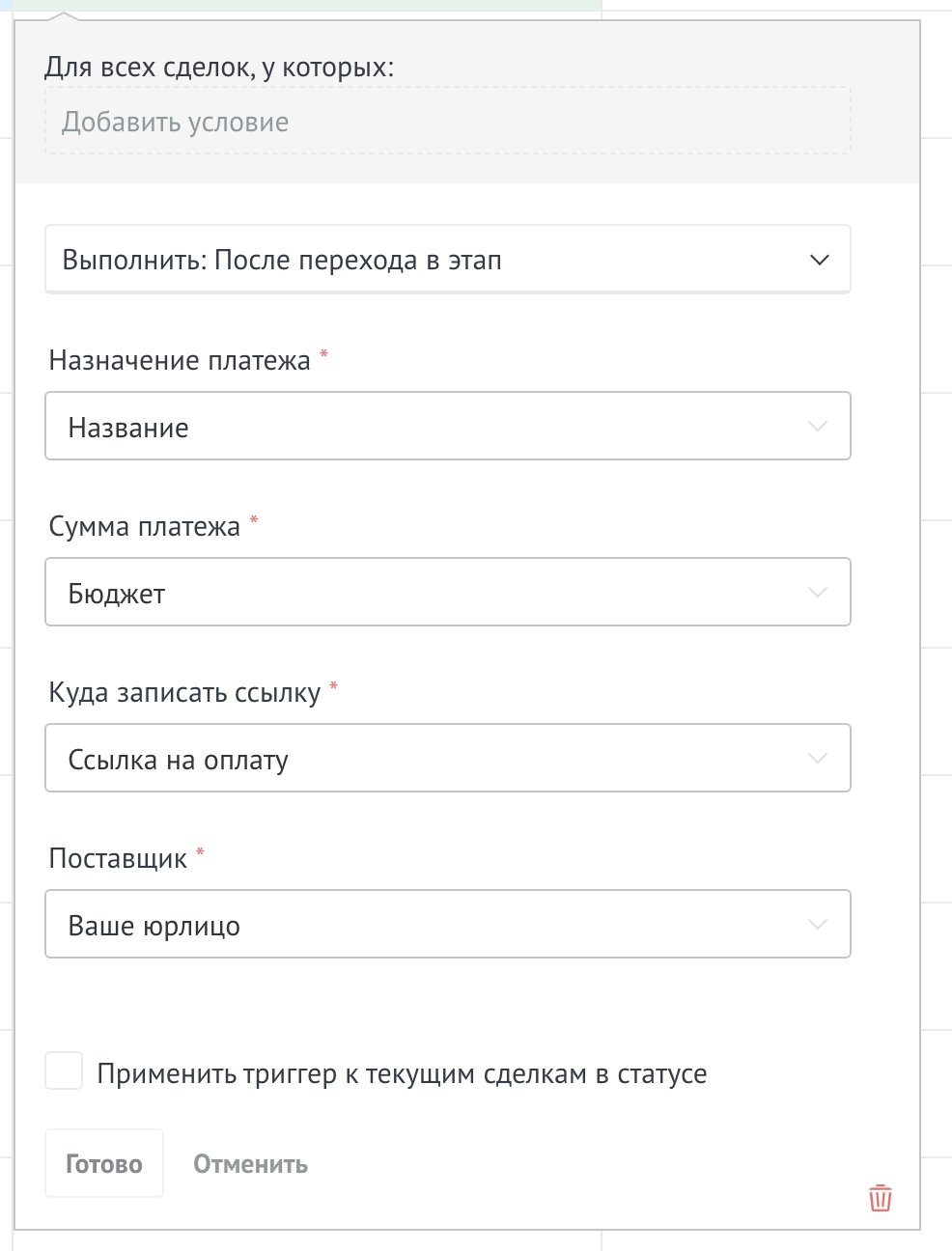Click the arrow icon in Ссылка на оплату field

pyautogui.click(x=818, y=759)
